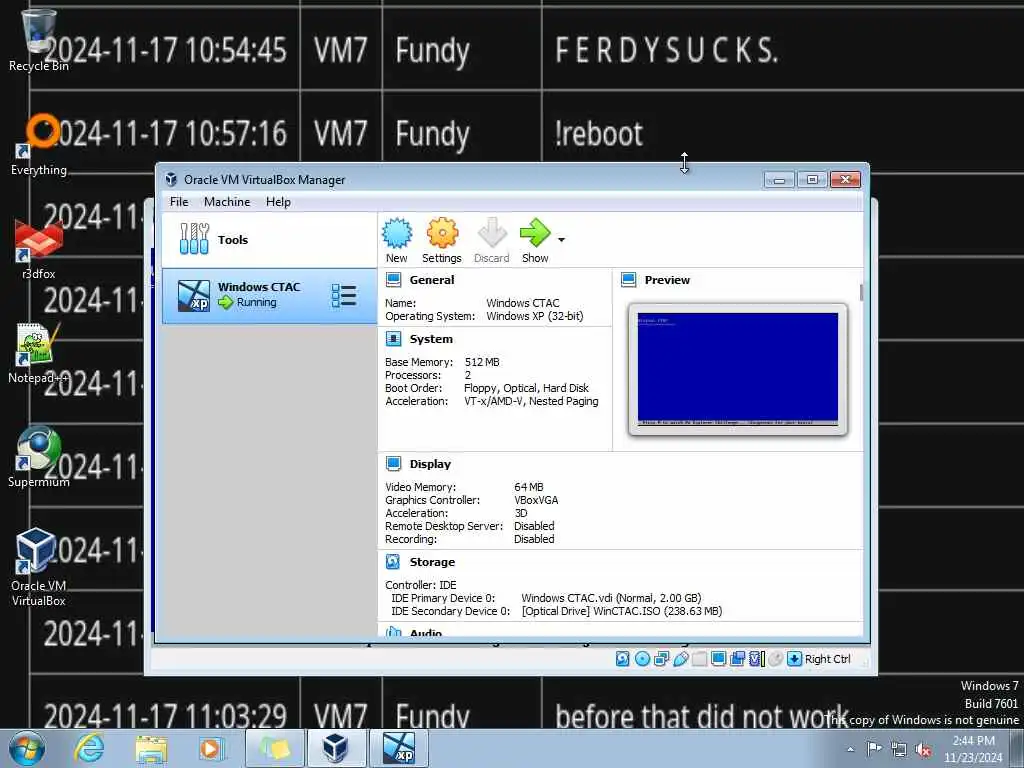The width and height of the screenshot is (1024, 768).
Task: Open the dropdown arrow beside Show
Action: click(x=562, y=240)
